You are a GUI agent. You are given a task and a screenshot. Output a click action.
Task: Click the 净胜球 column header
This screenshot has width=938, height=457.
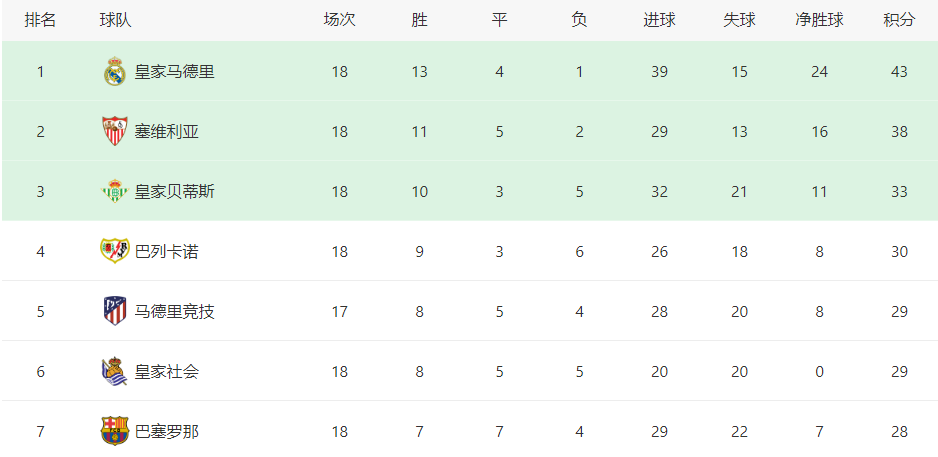click(819, 20)
